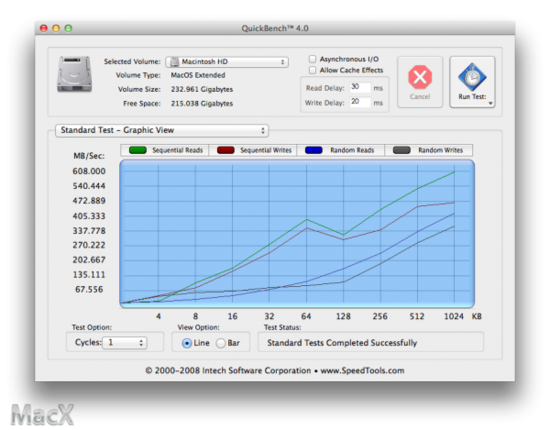Start benchmark with Run Test stopwatch icon

(472, 77)
